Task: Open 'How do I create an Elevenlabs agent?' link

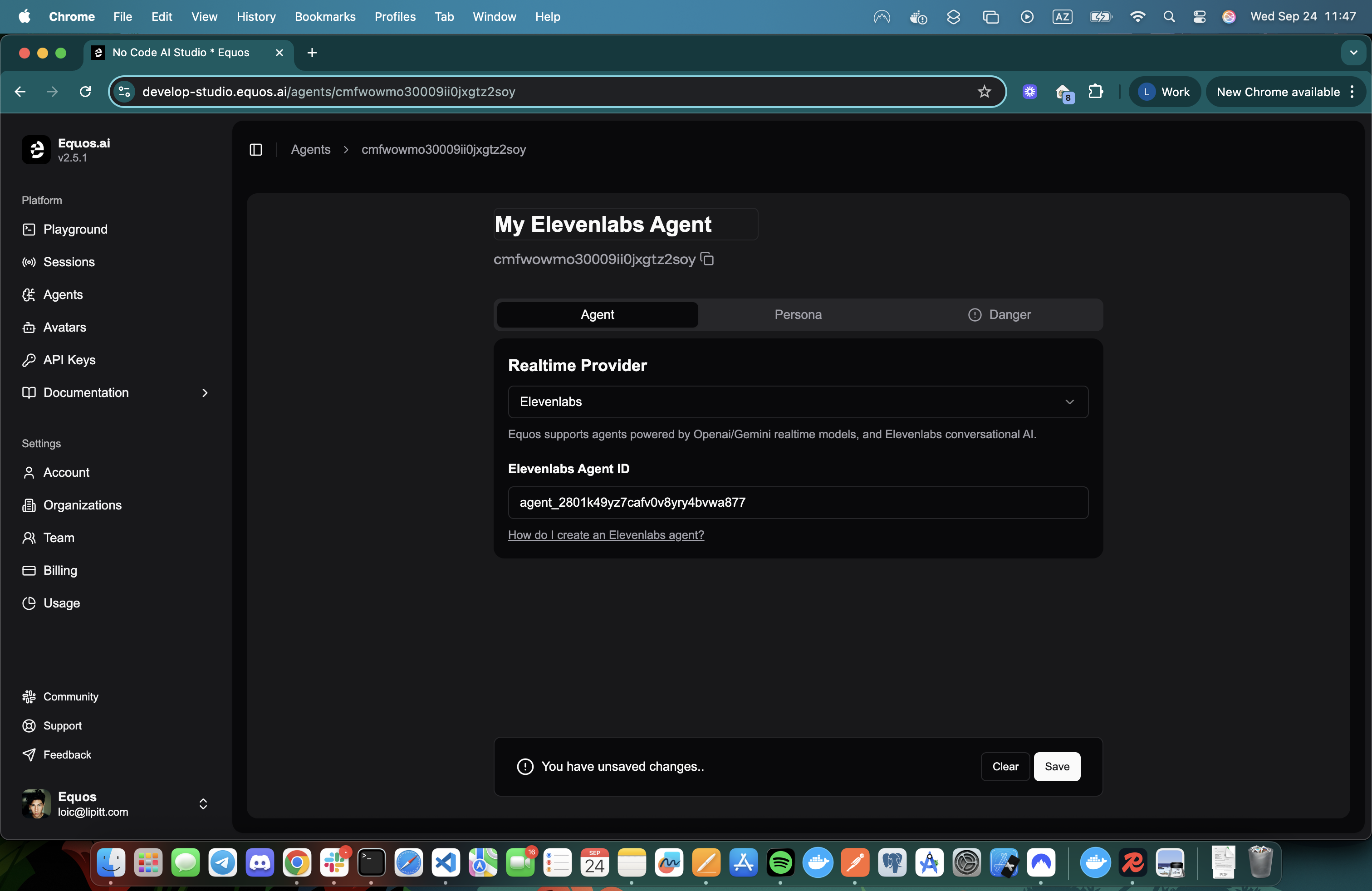Action: tap(606, 535)
